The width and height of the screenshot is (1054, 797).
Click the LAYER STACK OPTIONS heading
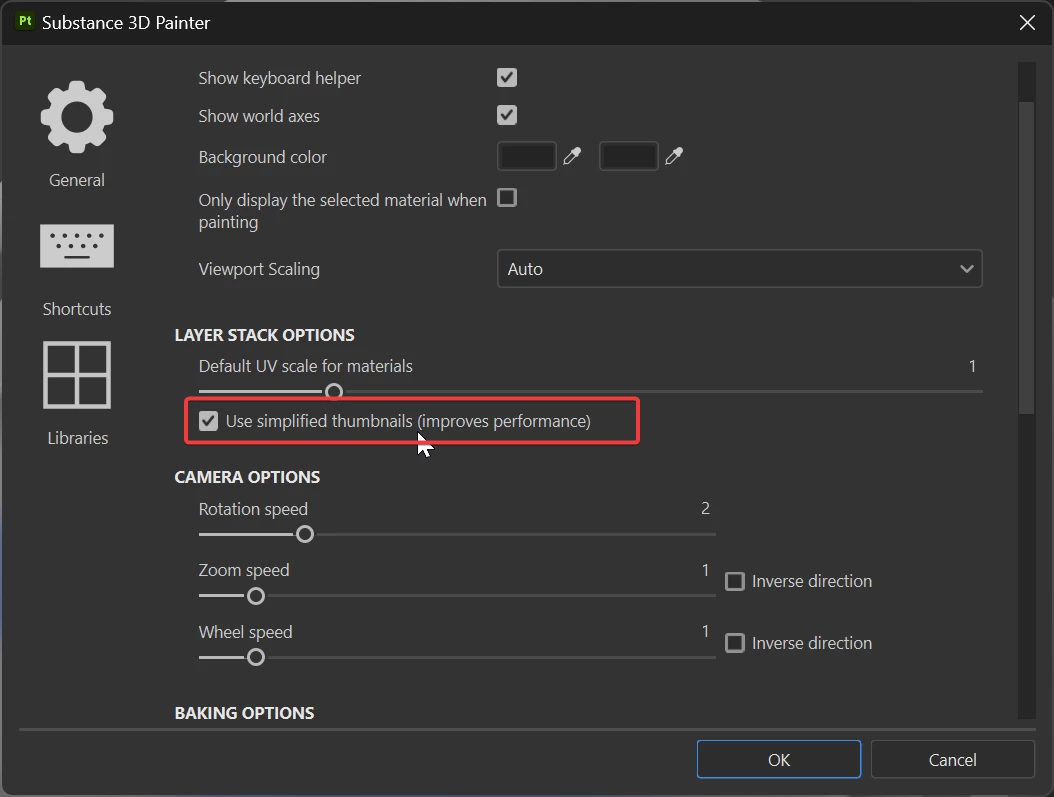(264, 335)
